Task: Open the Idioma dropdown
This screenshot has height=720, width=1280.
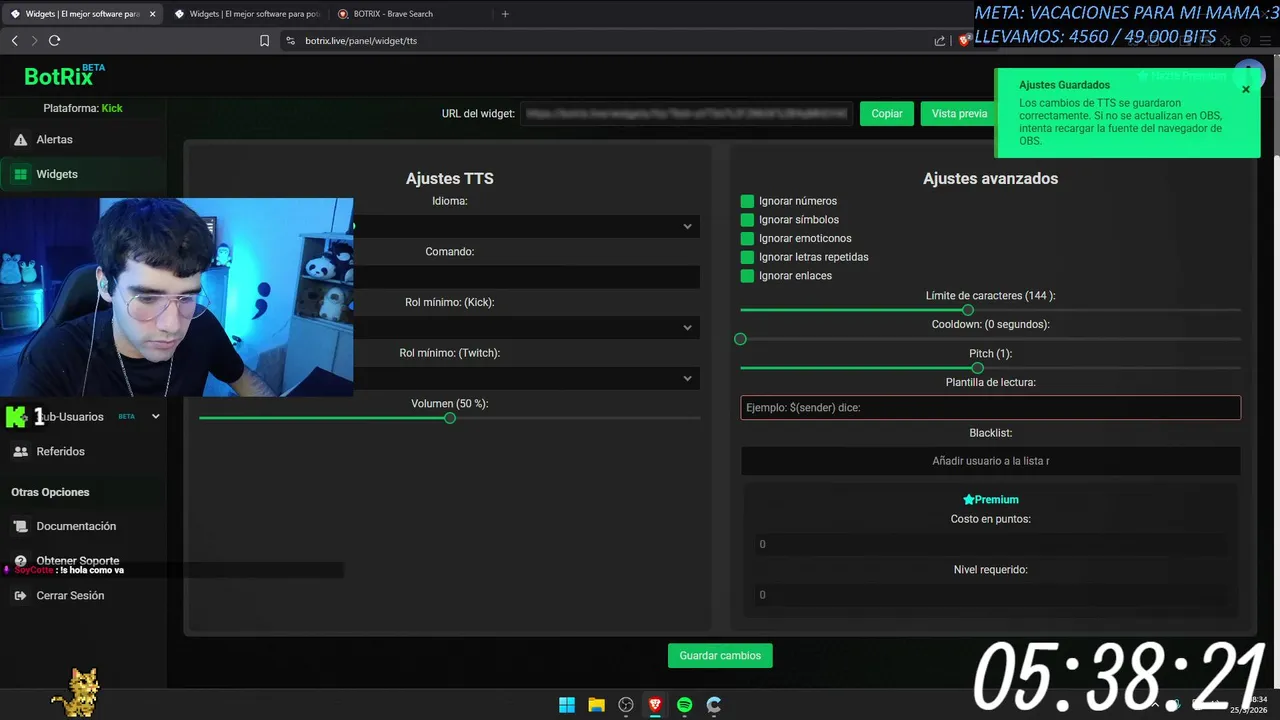Action: 526,226
